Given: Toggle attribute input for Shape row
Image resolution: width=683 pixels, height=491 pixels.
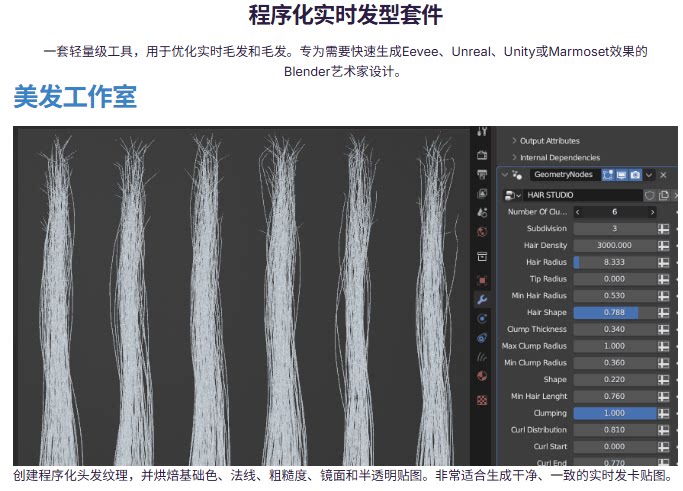Looking at the screenshot, I should click(663, 379).
